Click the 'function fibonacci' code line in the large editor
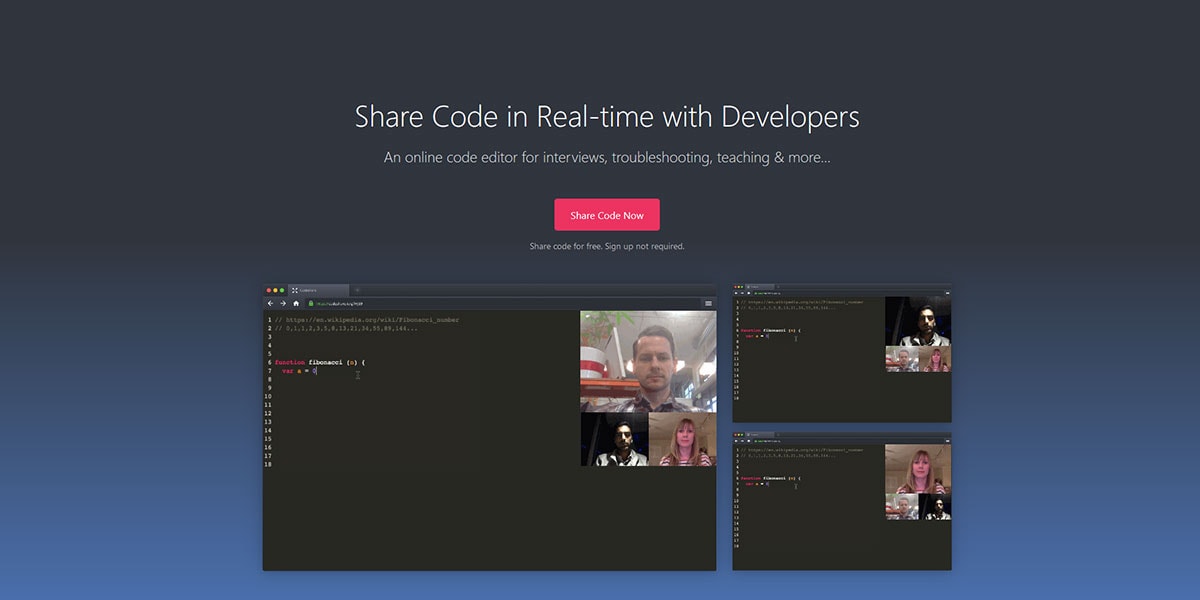1200x600 pixels. (320, 362)
